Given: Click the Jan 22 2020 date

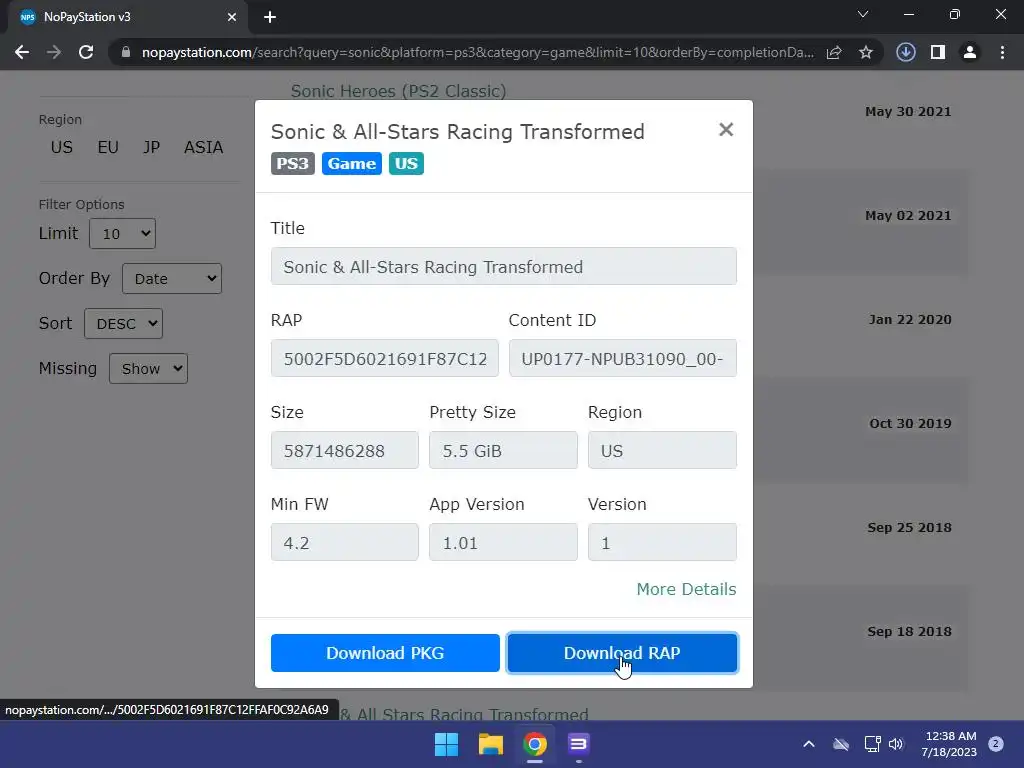Looking at the screenshot, I should (x=910, y=319).
